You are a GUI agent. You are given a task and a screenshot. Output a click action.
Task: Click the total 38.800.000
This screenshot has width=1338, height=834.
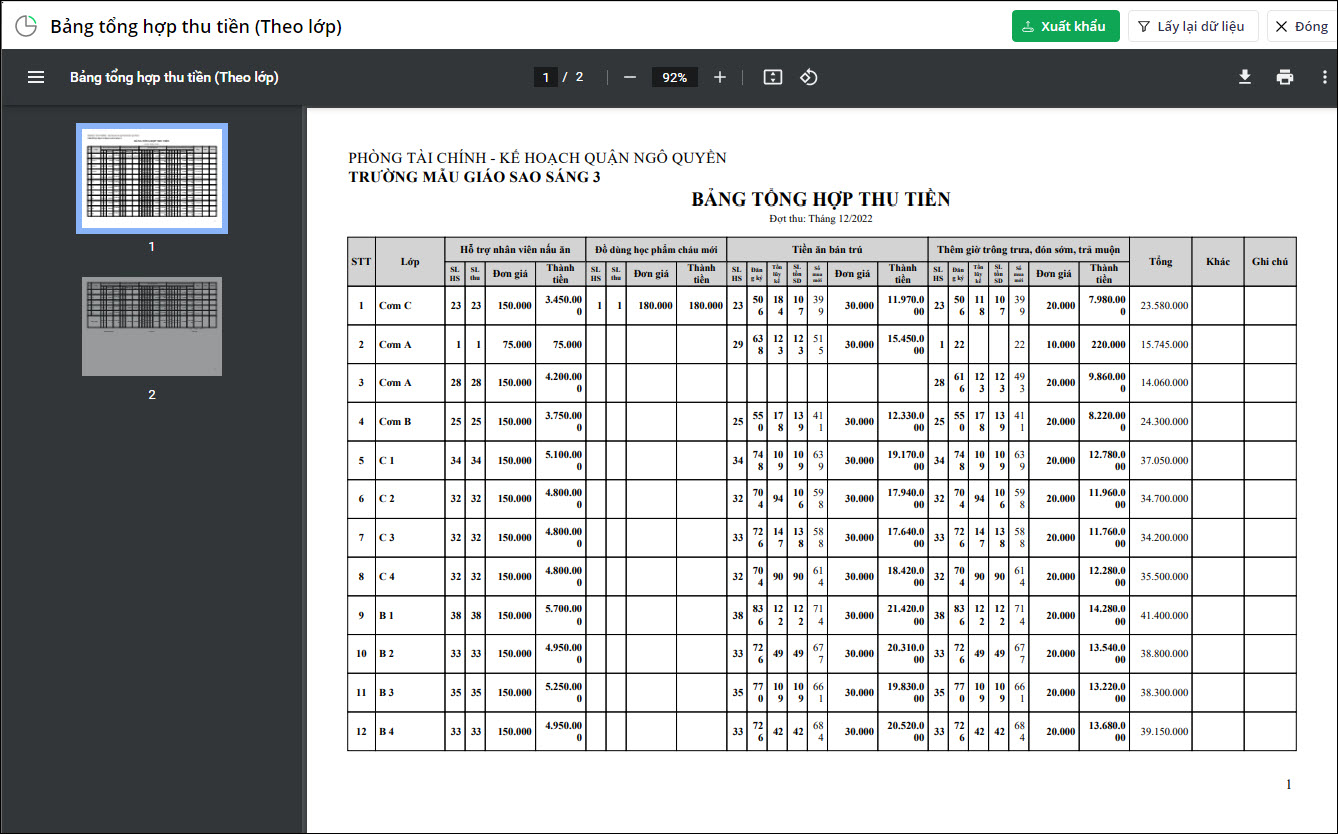[1164, 653]
